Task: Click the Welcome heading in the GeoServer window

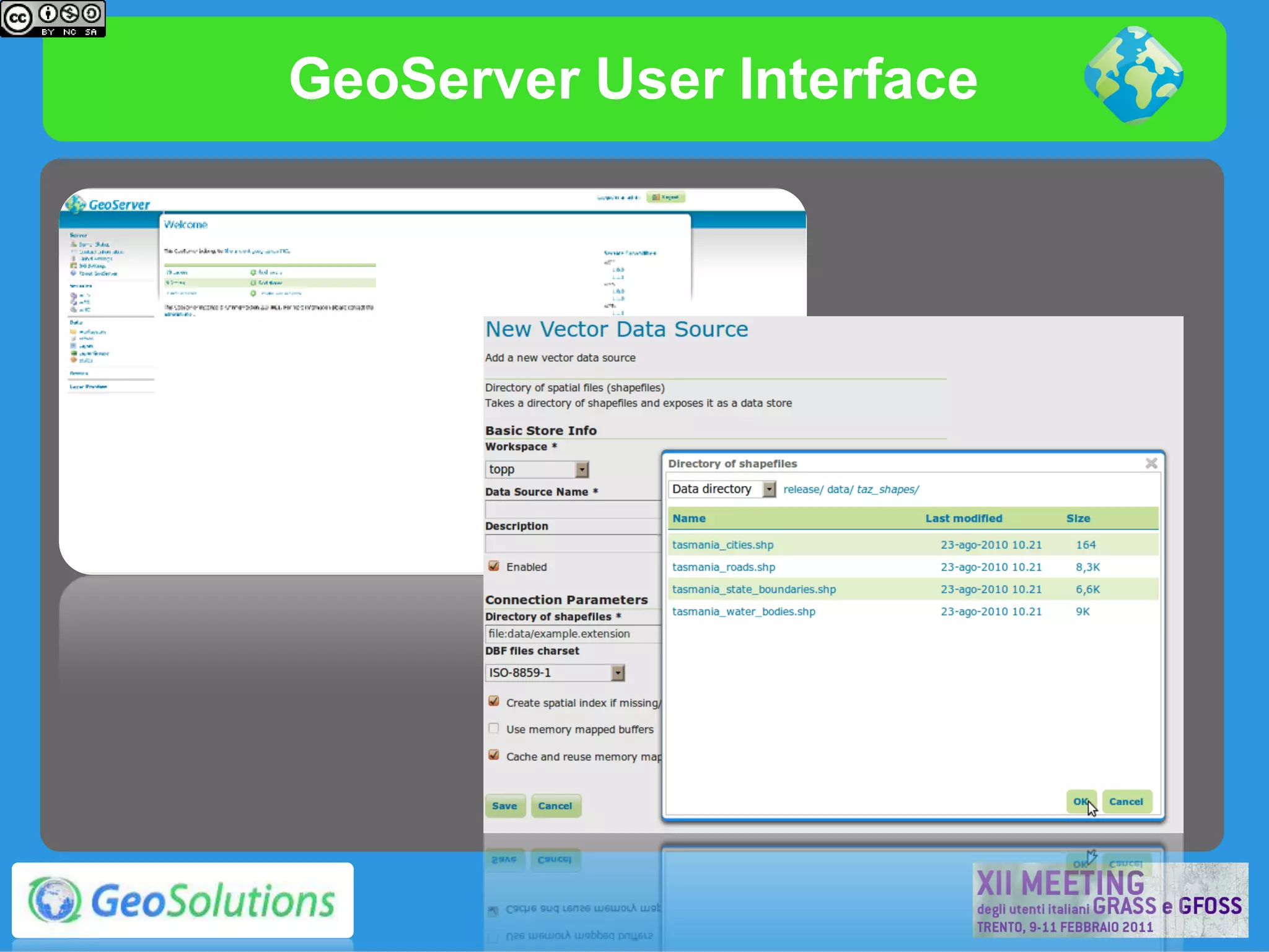Action: pyautogui.click(x=185, y=225)
